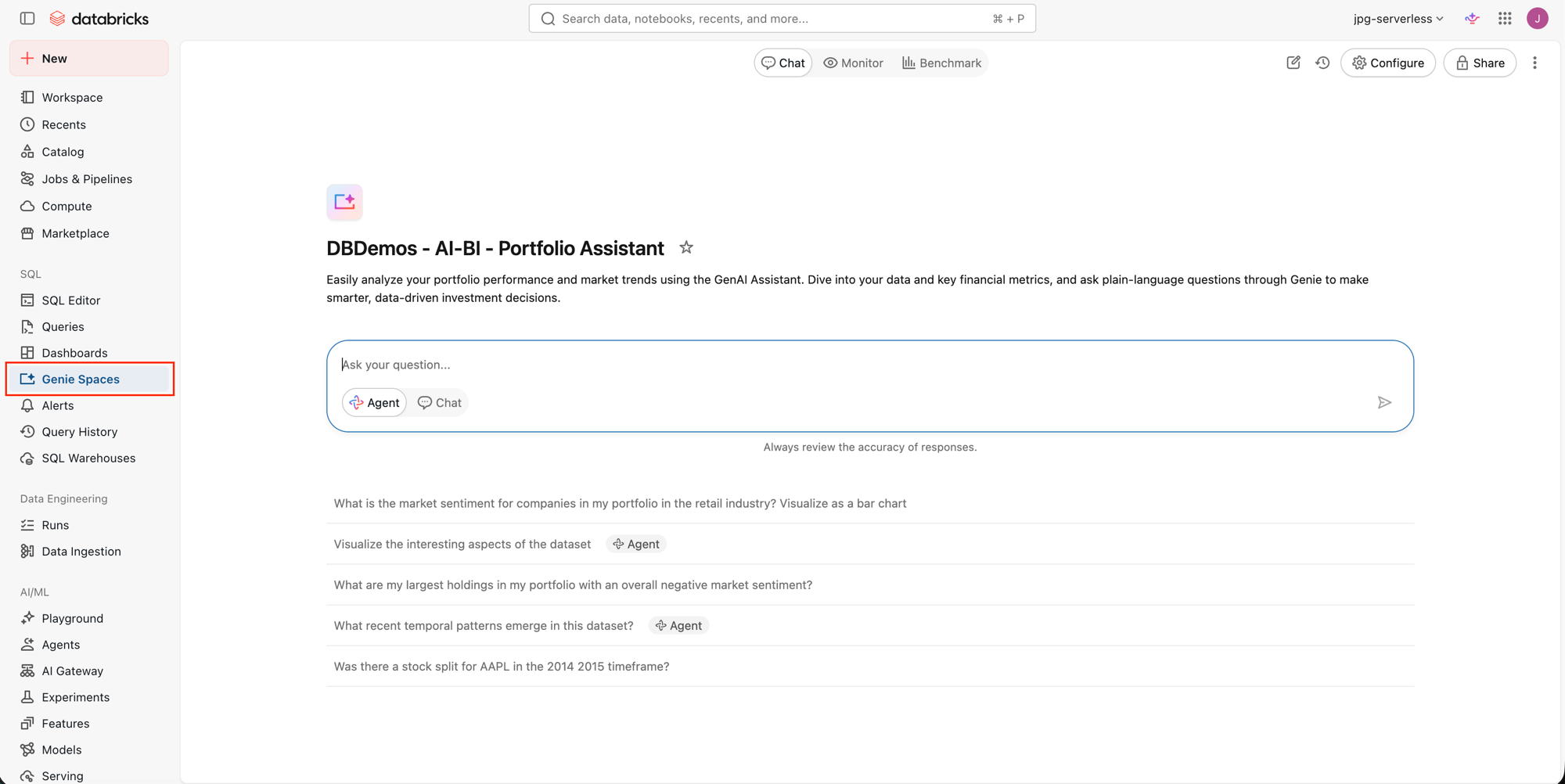This screenshot has width=1565, height=784.
Task: Select the recent temporal patterns question
Action: pyautogui.click(x=870, y=625)
